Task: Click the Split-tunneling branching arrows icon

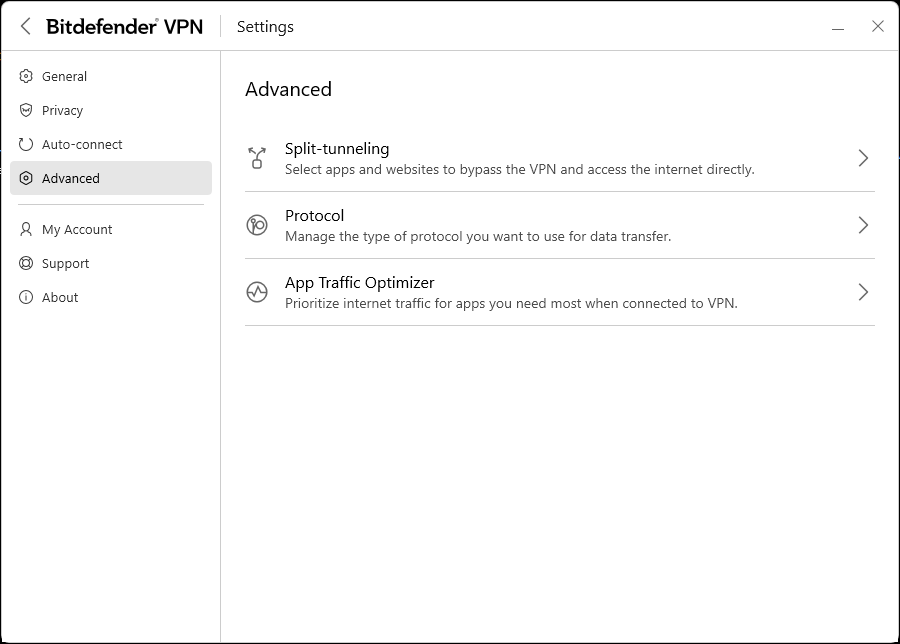Action: 257,158
